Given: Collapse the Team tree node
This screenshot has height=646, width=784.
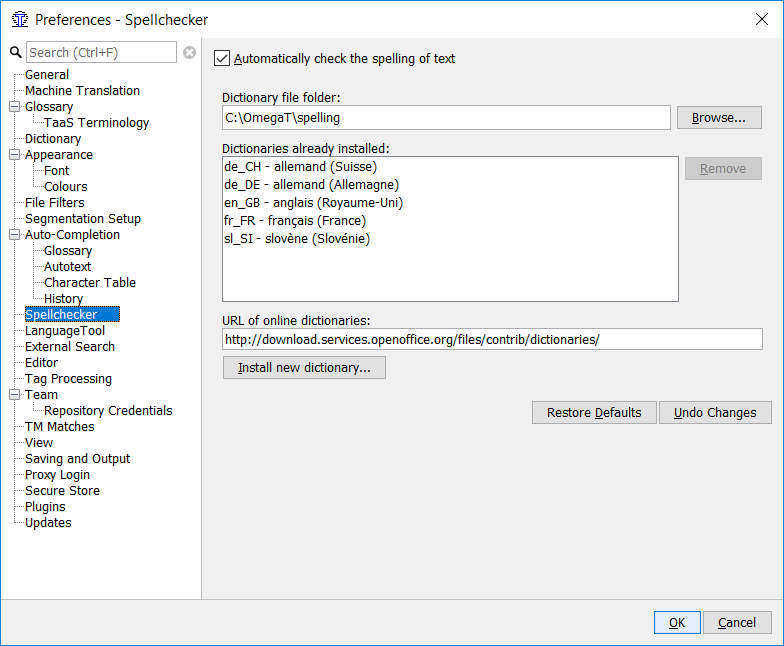Looking at the screenshot, I should coord(14,394).
